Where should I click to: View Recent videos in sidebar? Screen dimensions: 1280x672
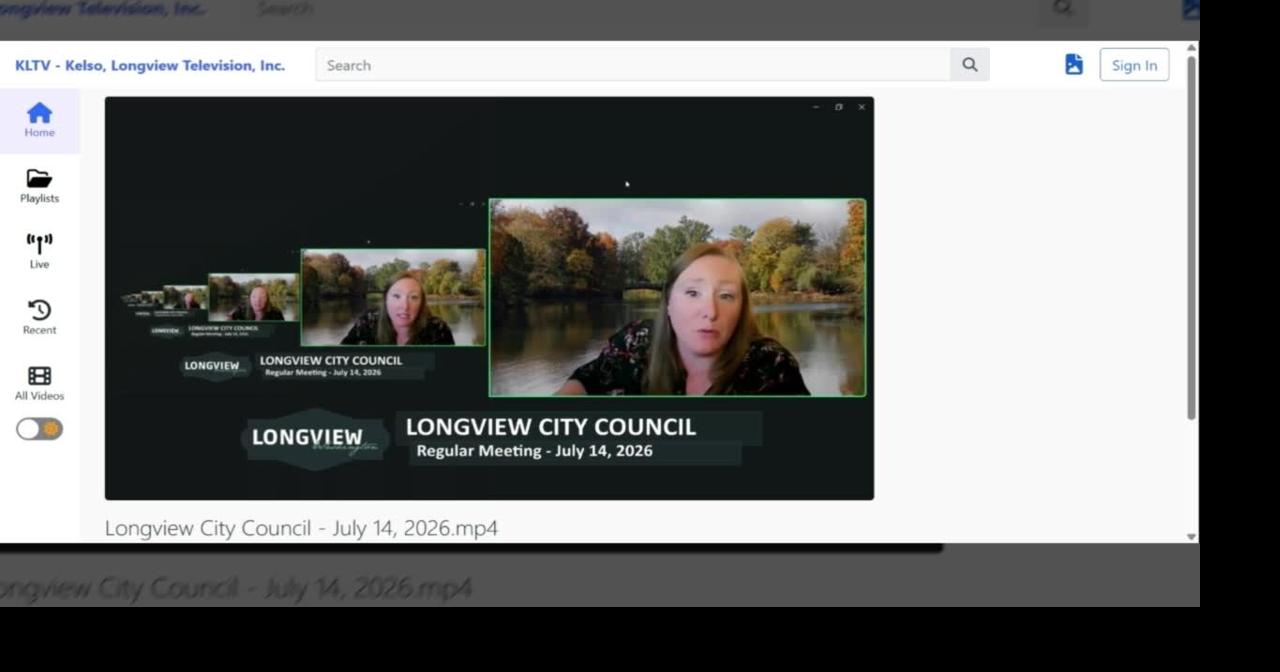(39, 317)
